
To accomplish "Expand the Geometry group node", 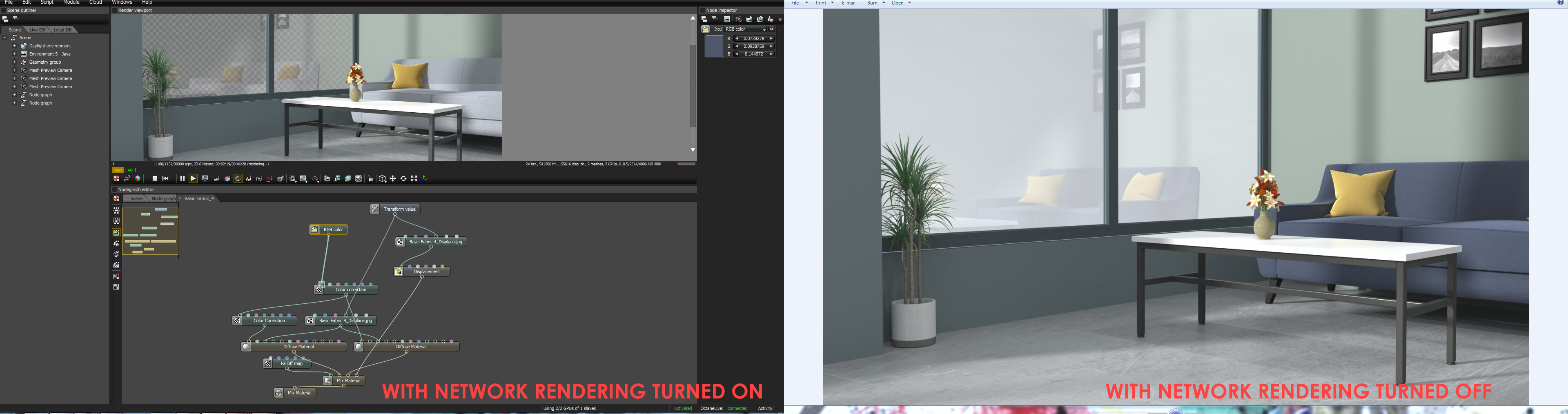I will [15, 62].
